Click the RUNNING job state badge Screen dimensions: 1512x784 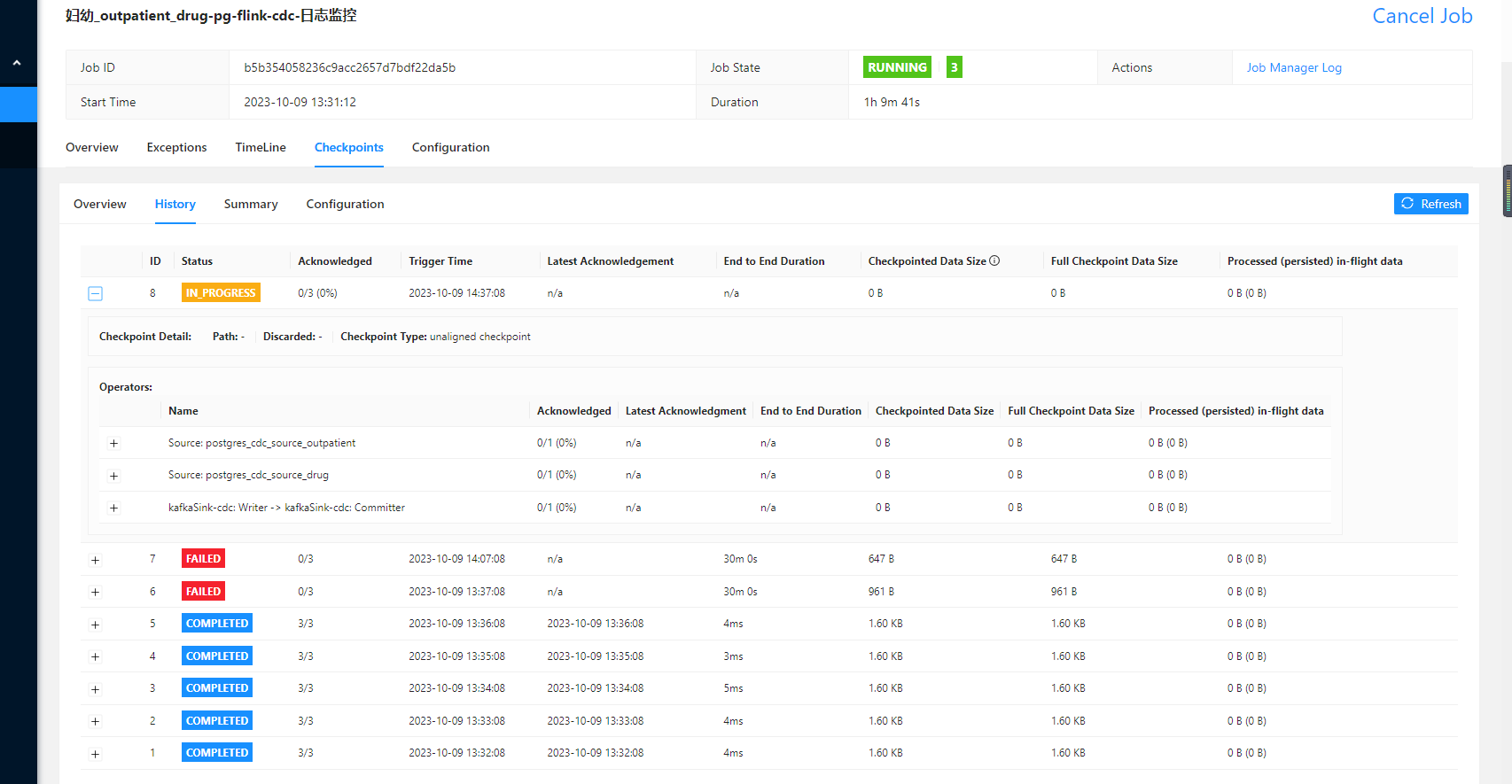click(x=897, y=67)
